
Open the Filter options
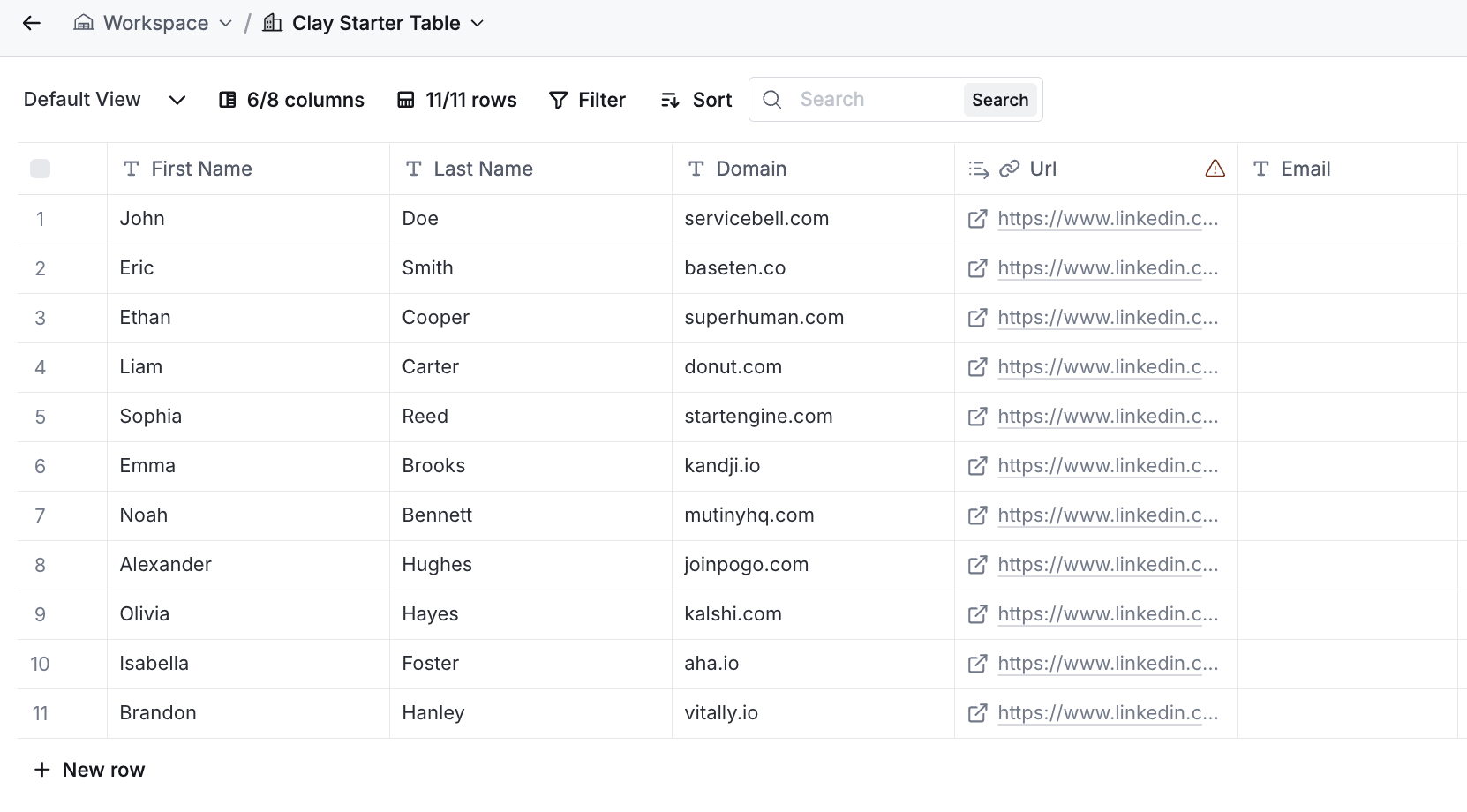(x=587, y=100)
